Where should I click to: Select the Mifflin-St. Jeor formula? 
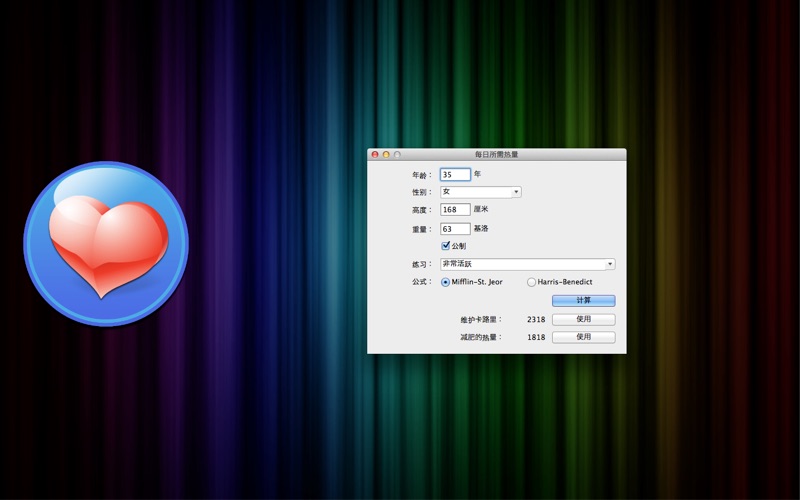[446, 282]
